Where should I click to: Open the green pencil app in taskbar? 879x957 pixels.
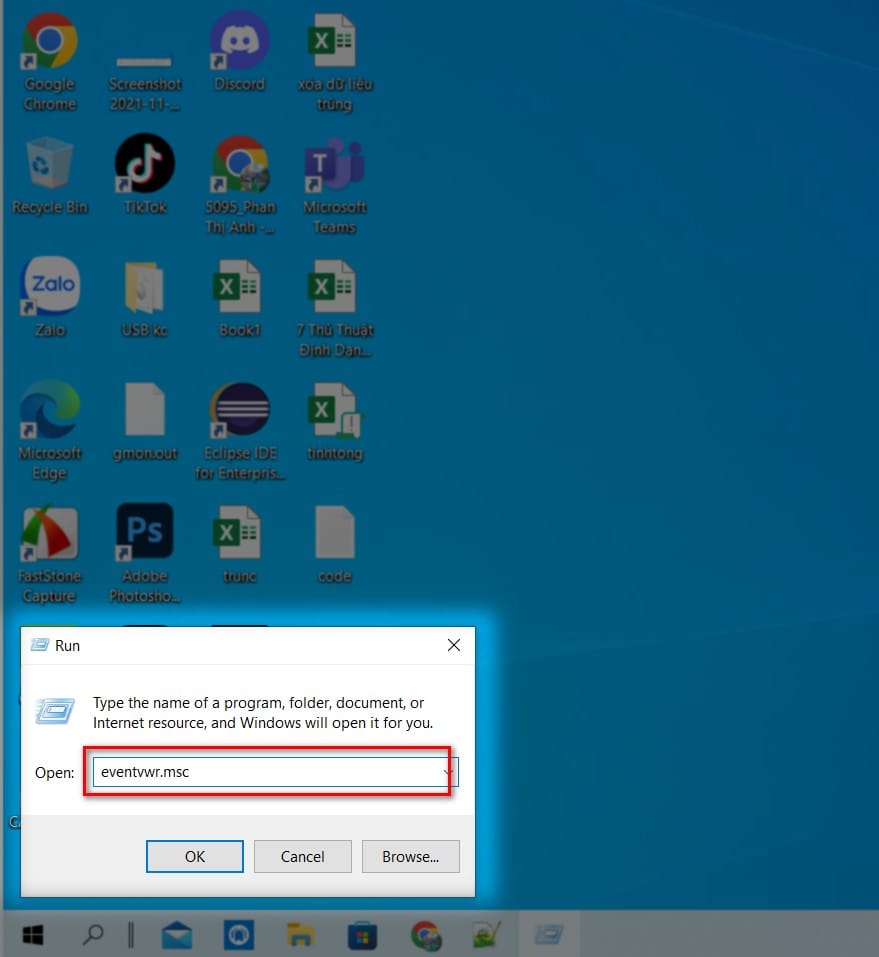487,934
